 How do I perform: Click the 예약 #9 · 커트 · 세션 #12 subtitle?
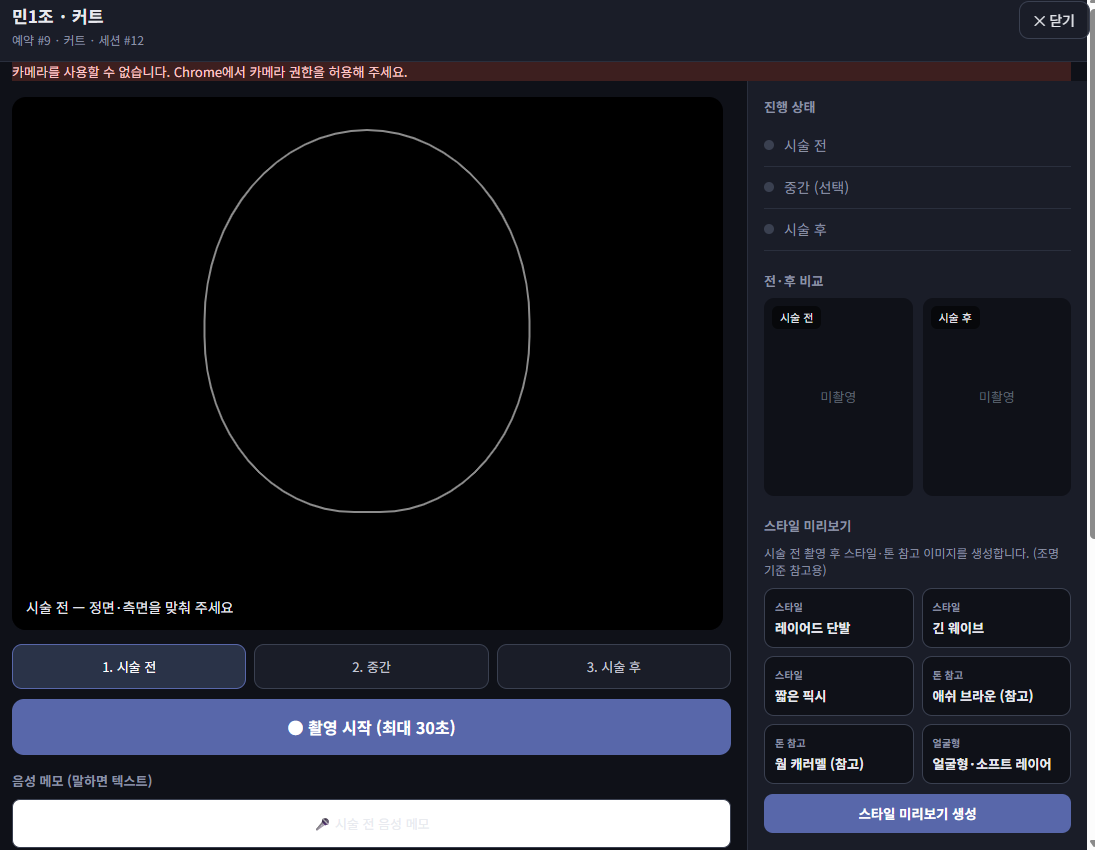click(x=78, y=41)
